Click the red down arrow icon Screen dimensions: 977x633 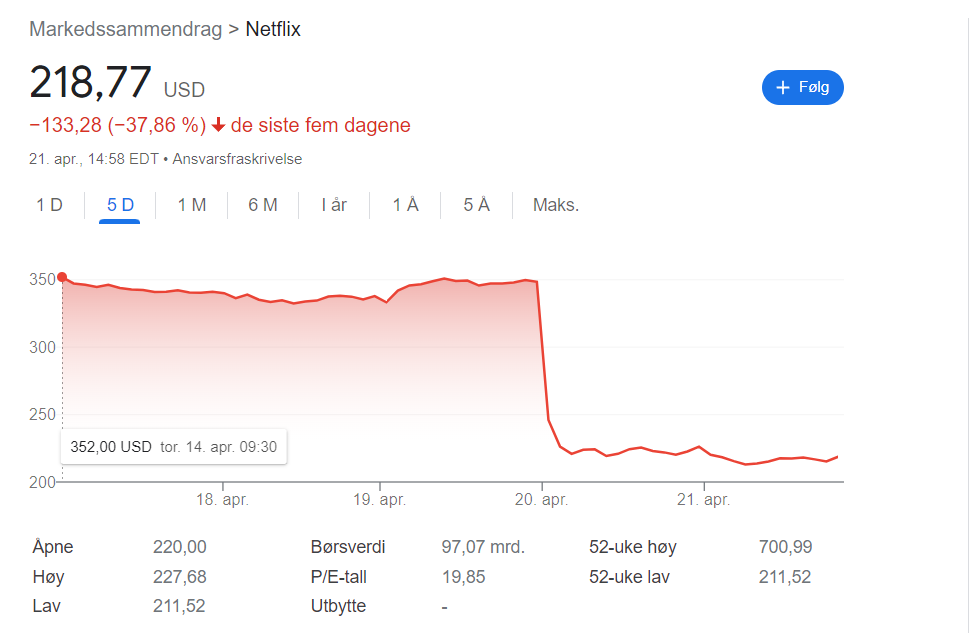point(218,126)
